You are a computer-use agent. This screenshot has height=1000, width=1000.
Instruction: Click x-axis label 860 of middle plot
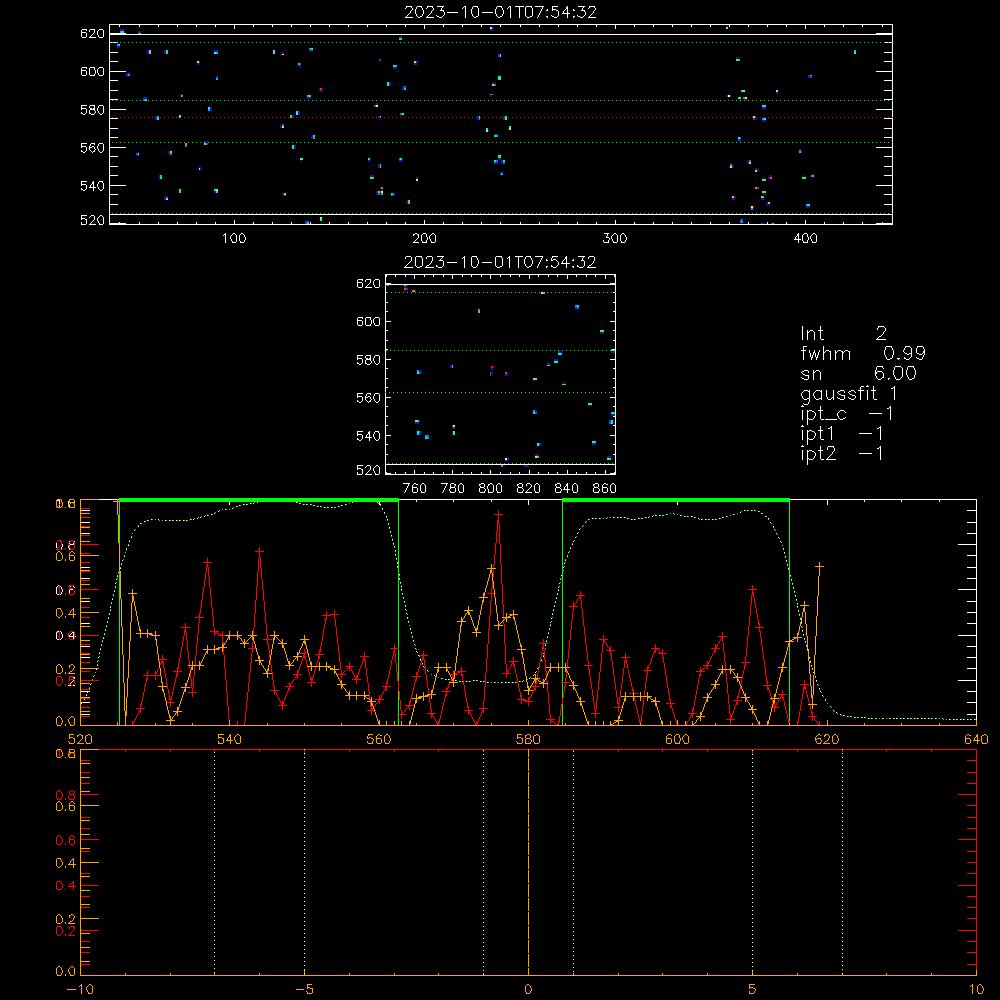tap(605, 489)
